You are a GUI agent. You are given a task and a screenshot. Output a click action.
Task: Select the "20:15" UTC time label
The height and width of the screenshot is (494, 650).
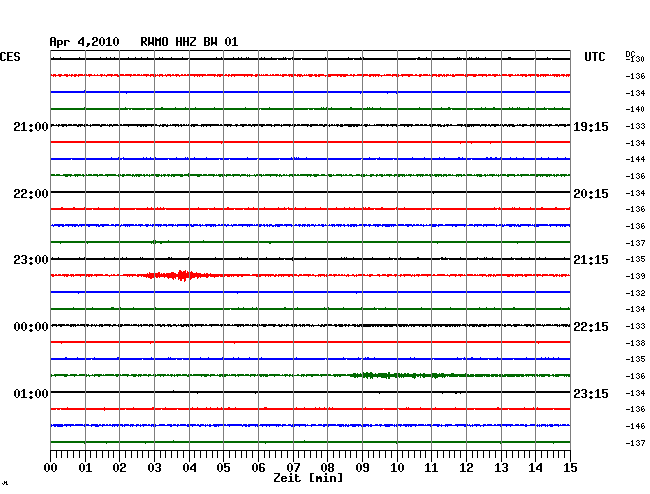(x=591, y=194)
